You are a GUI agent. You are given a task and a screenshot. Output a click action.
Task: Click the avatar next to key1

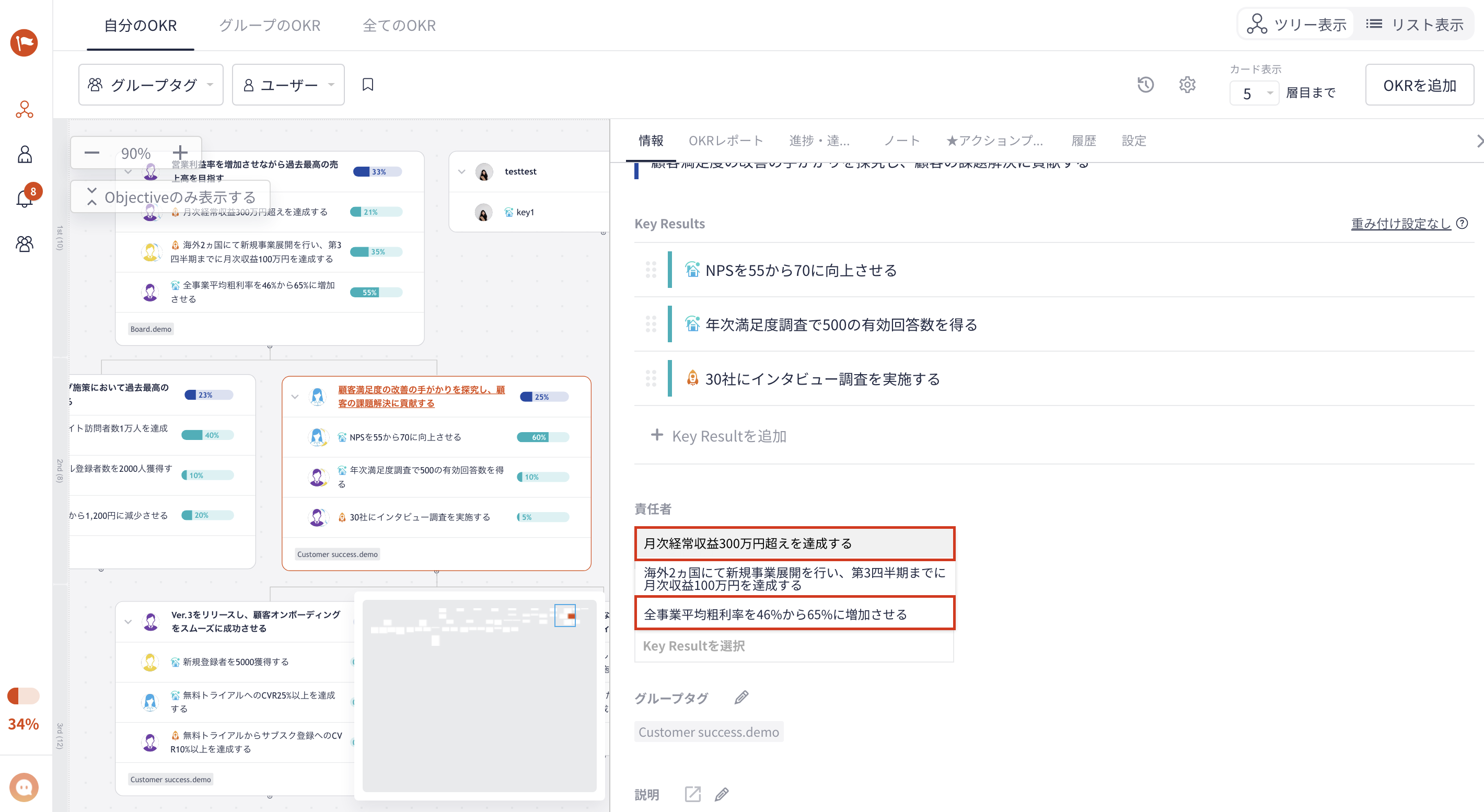pyautogui.click(x=484, y=212)
